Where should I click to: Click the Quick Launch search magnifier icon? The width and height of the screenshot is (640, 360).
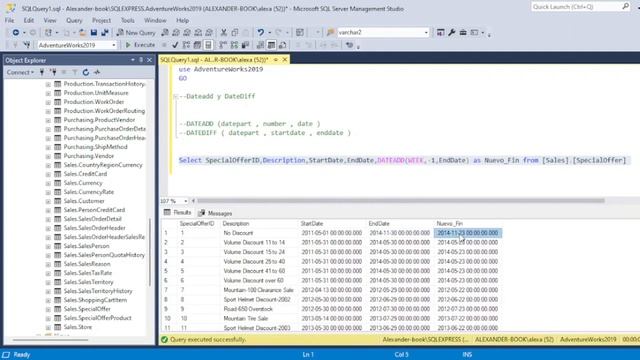[625, 7]
